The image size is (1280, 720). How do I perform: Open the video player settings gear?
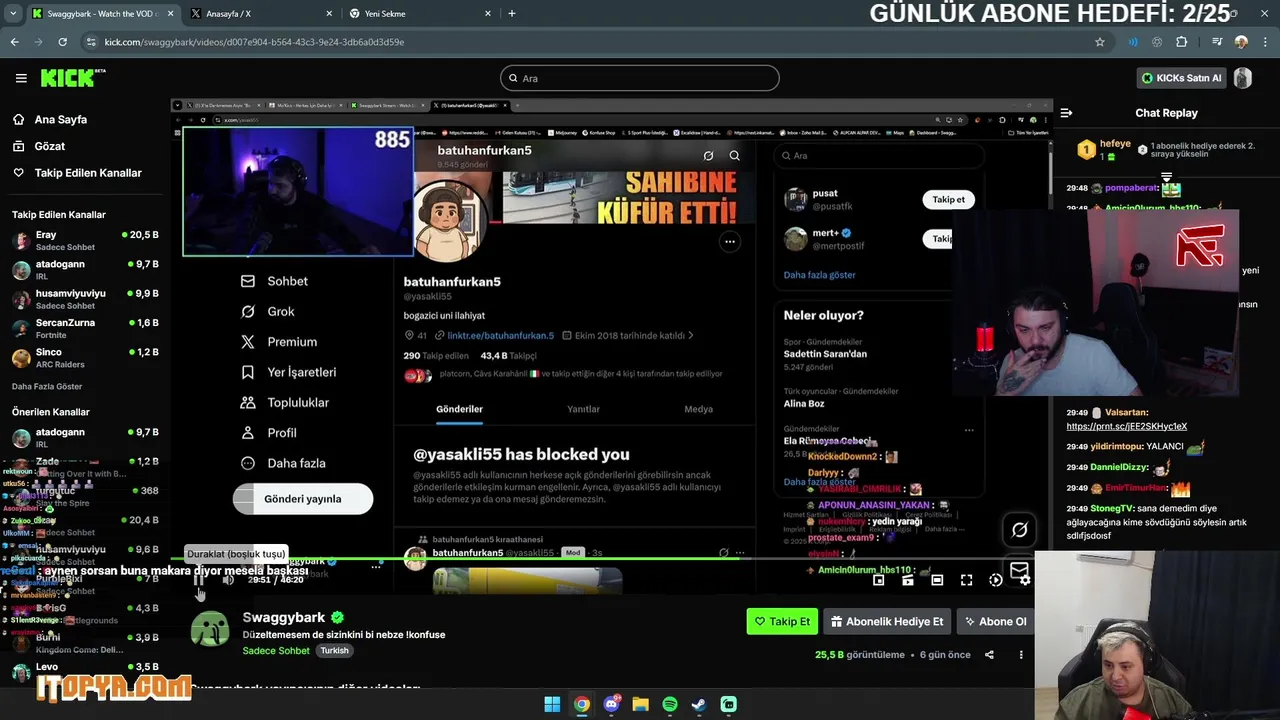[1025, 580]
